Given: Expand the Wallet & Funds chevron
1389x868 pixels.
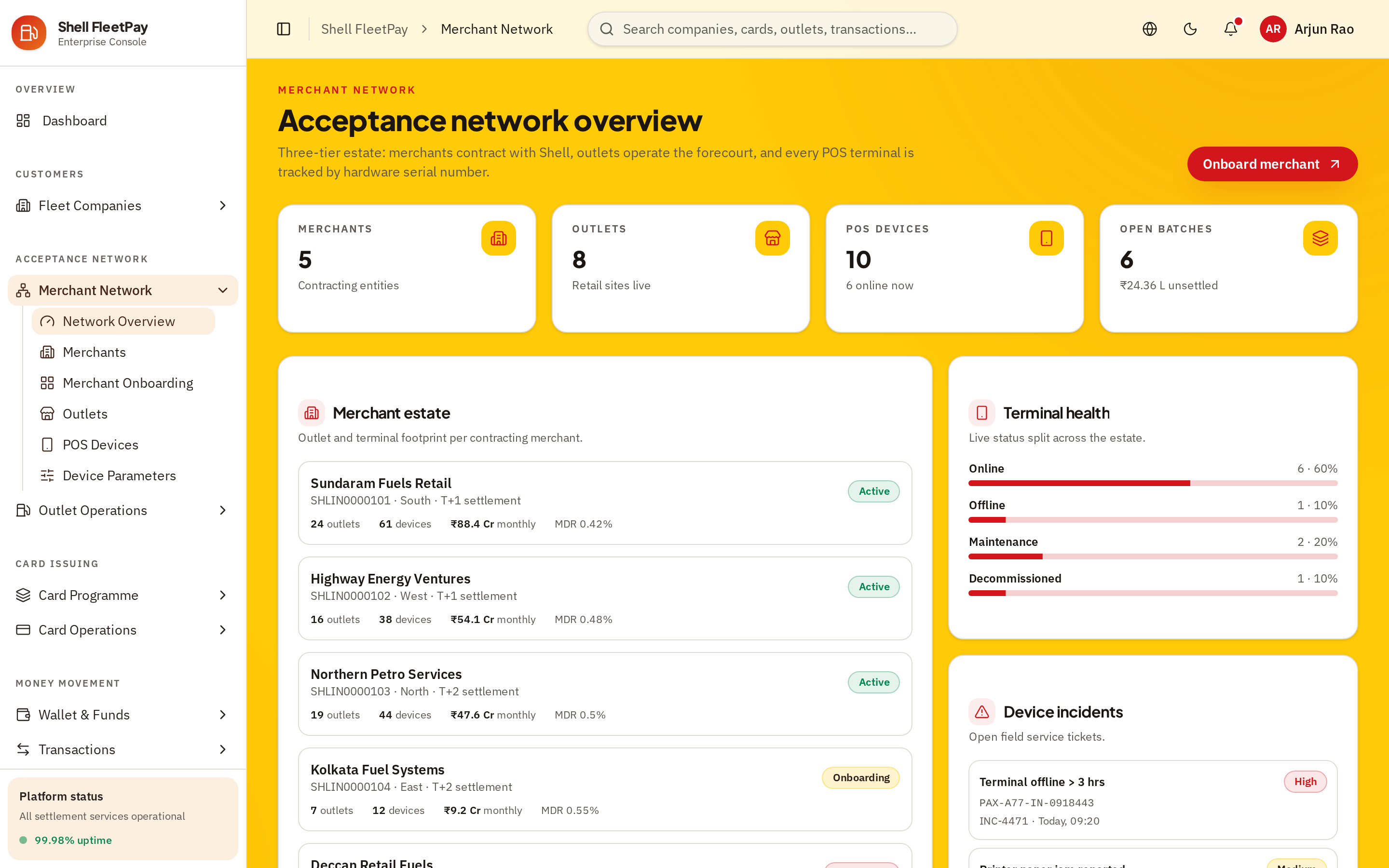Looking at the screenshot, I should click(x=223, y=715).
